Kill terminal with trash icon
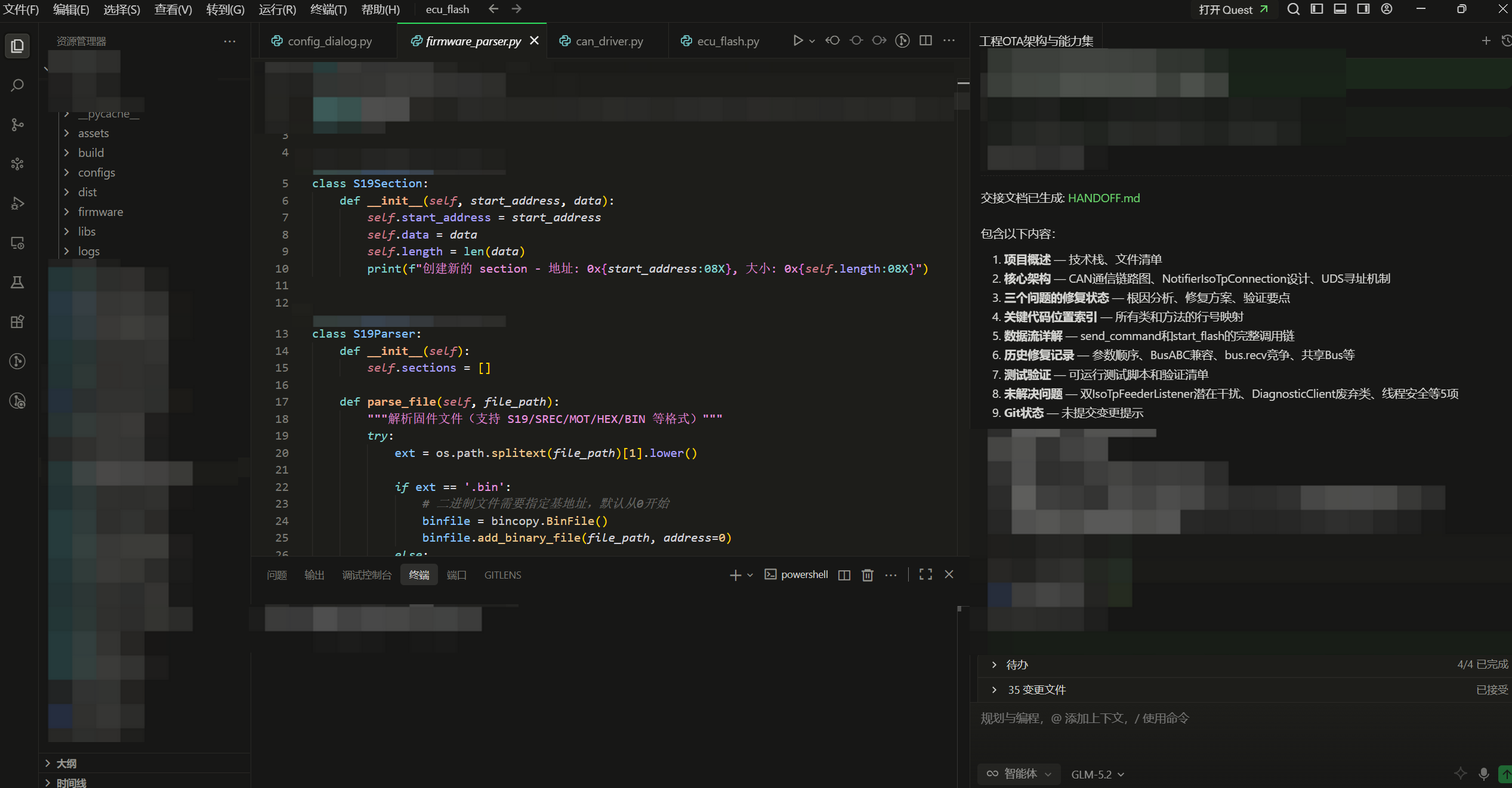Image resolution: width=1512 pixels, height=788 pixels. click(x=868, y=575)
